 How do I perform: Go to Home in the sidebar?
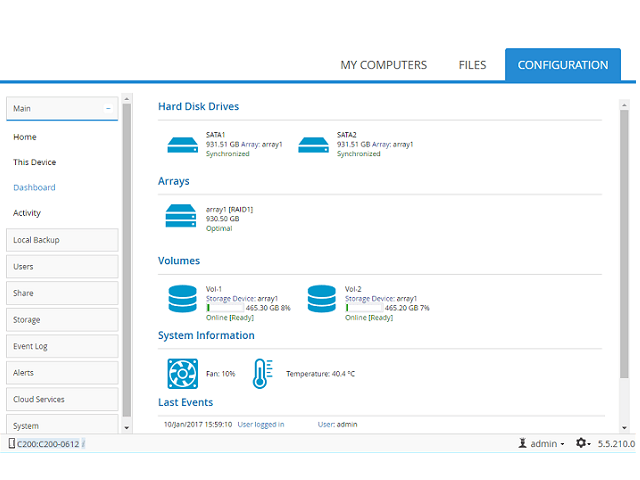point(25,137)
